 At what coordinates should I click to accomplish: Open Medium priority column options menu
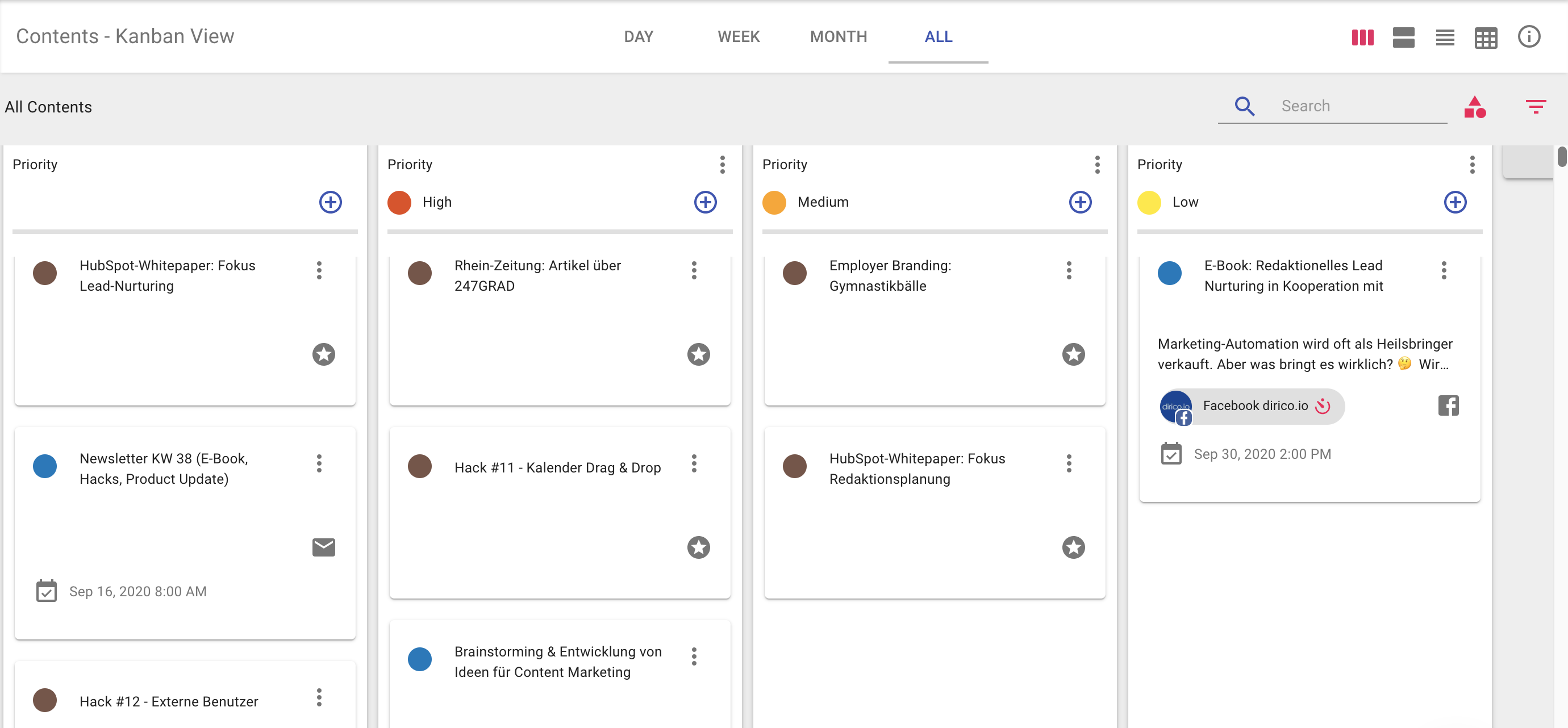pos(1097,164)
